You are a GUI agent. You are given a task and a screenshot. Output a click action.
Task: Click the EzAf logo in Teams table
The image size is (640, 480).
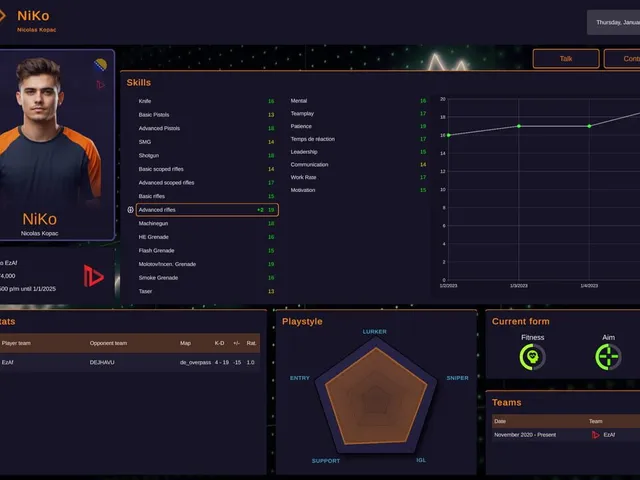596,435
